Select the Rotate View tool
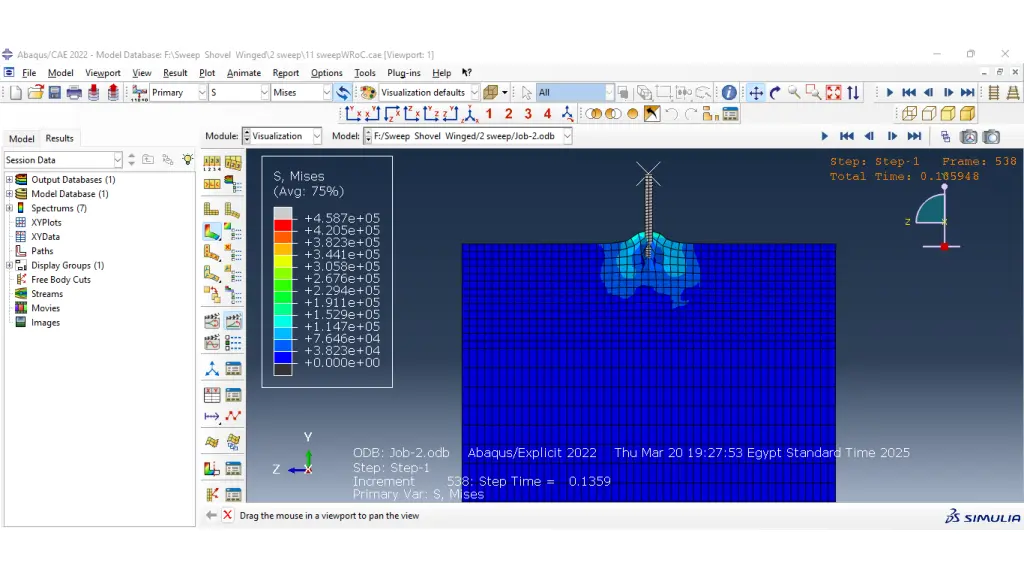Screen dimensions: 1024x576 tap(775, 93)
